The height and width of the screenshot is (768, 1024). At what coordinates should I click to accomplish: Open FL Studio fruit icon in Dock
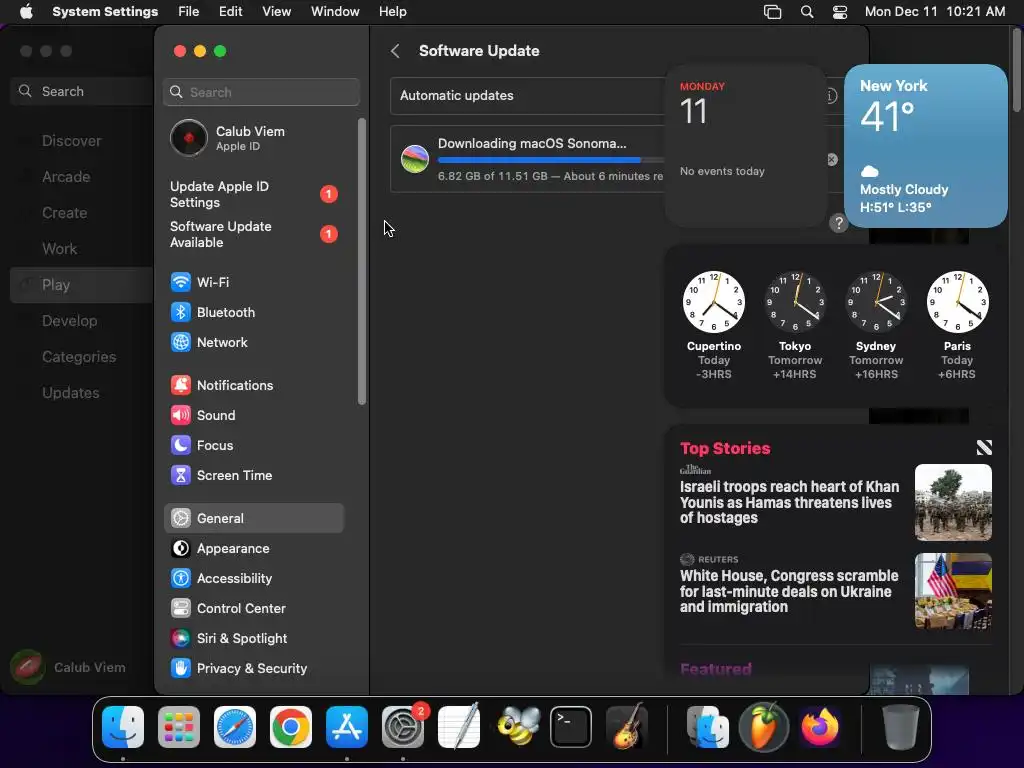(x=763, y=727)
